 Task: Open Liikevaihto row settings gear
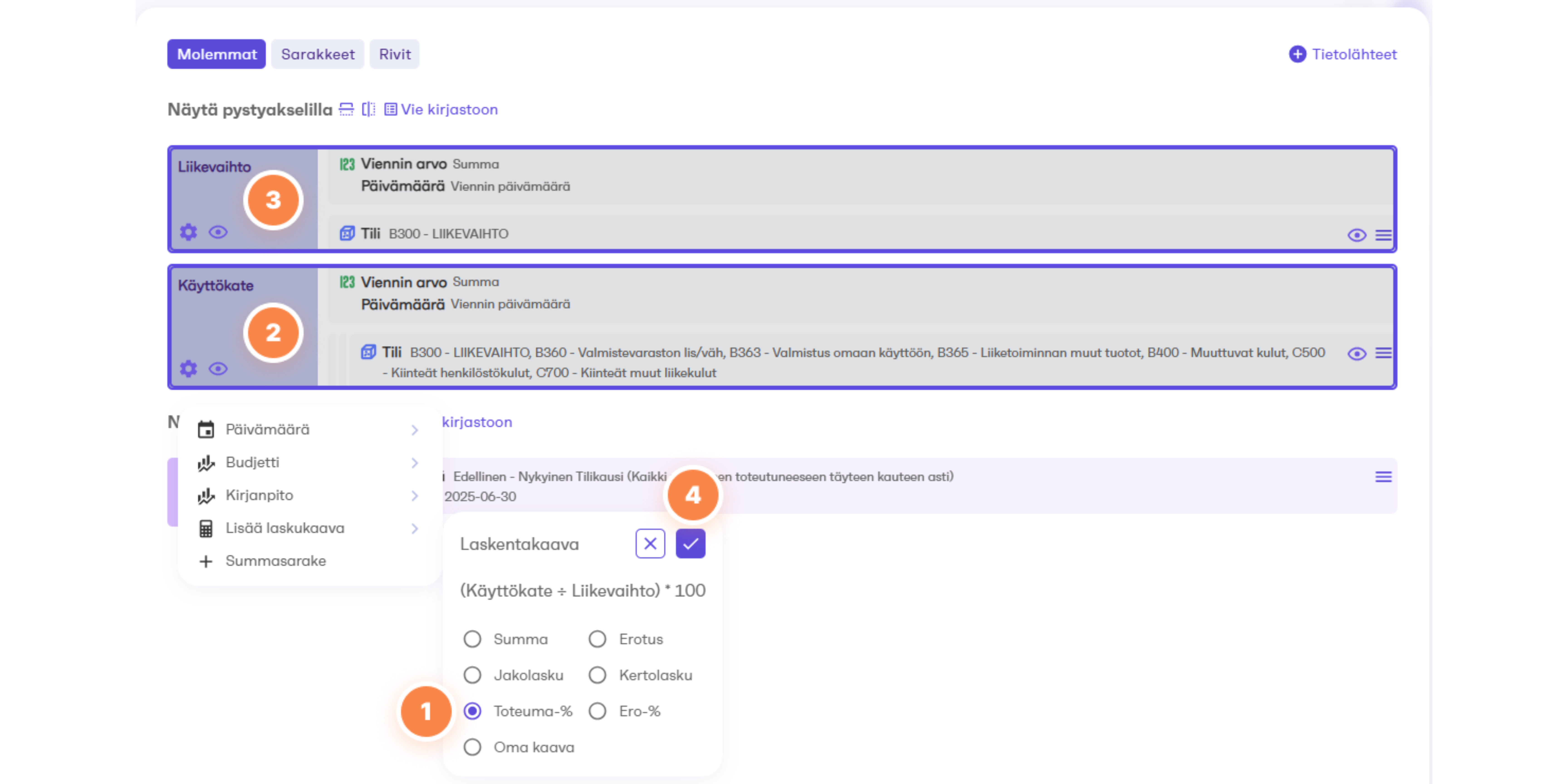coord(189,232)
